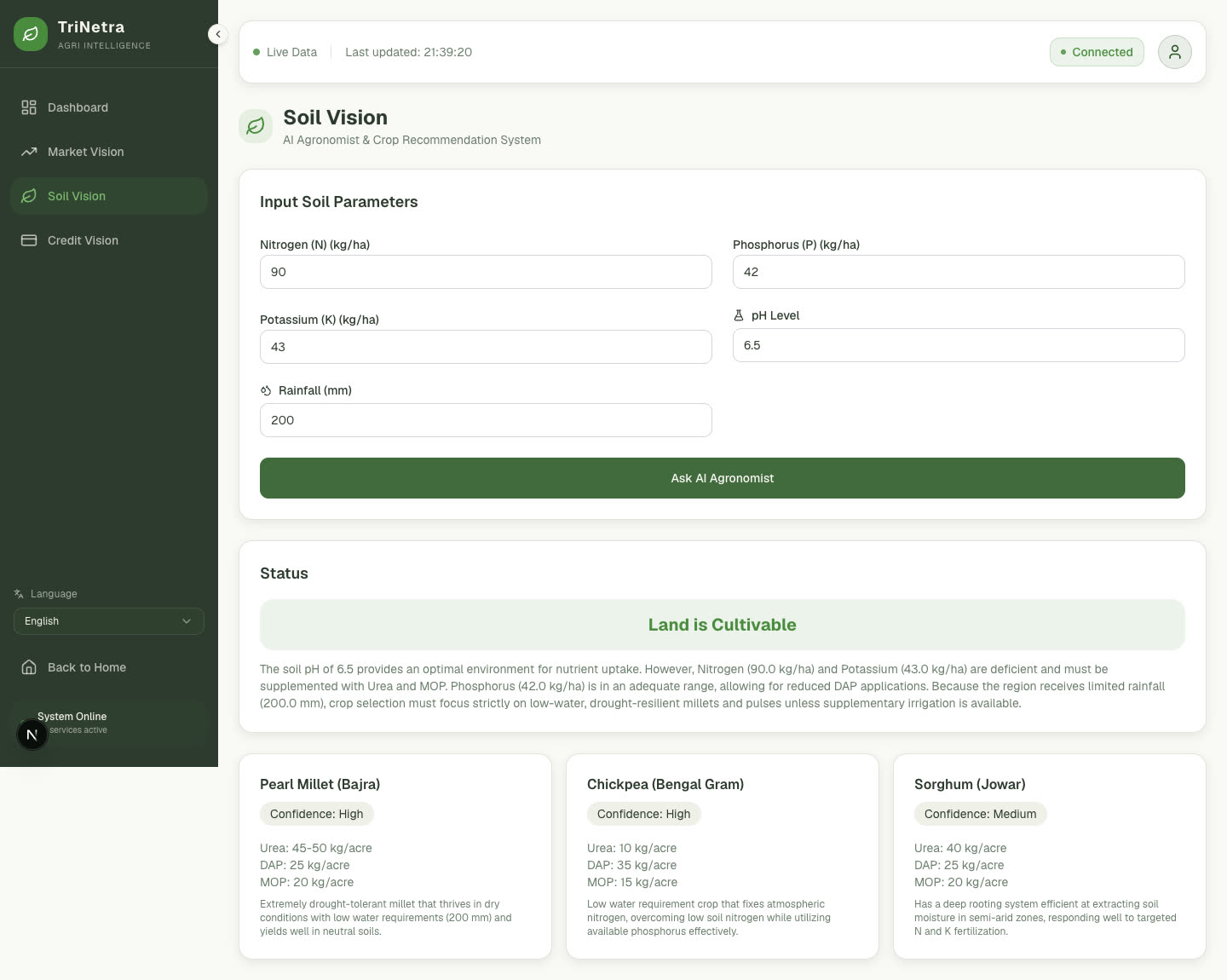Click the Connected status badge

coord(1097,52)
